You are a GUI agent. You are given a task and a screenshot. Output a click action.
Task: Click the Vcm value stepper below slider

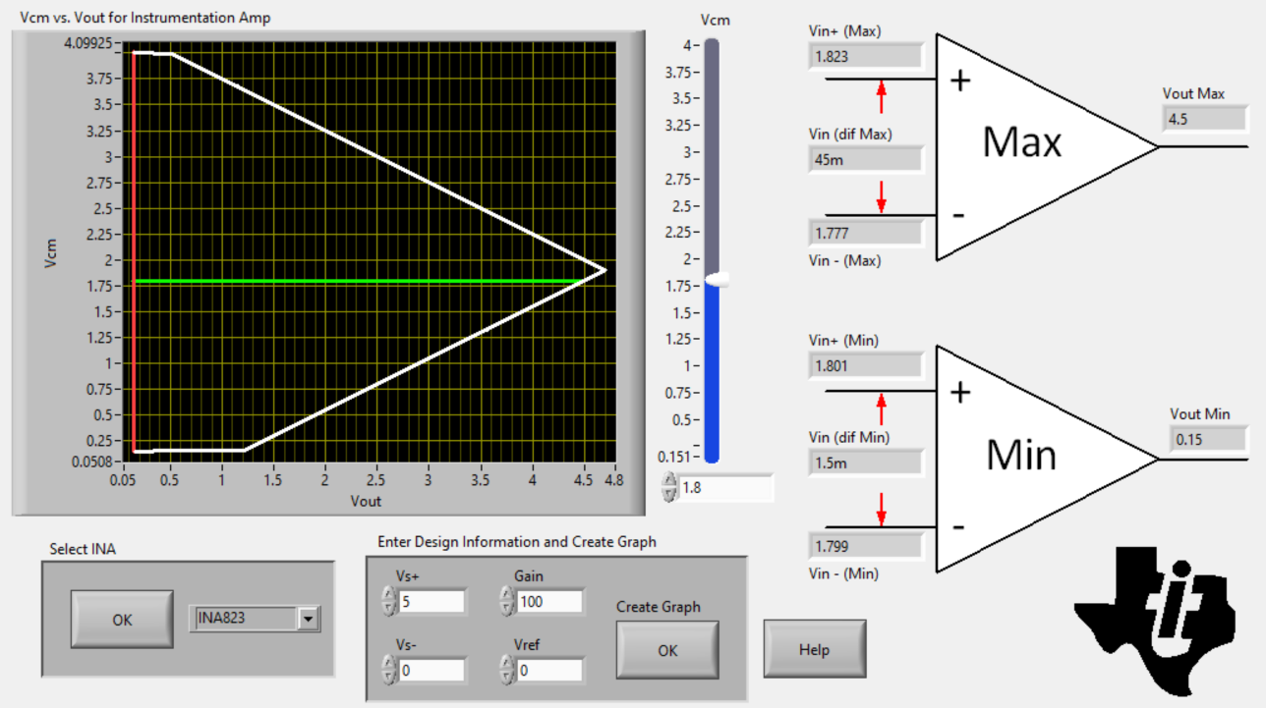pyautogui.click(x=669, y=488)
